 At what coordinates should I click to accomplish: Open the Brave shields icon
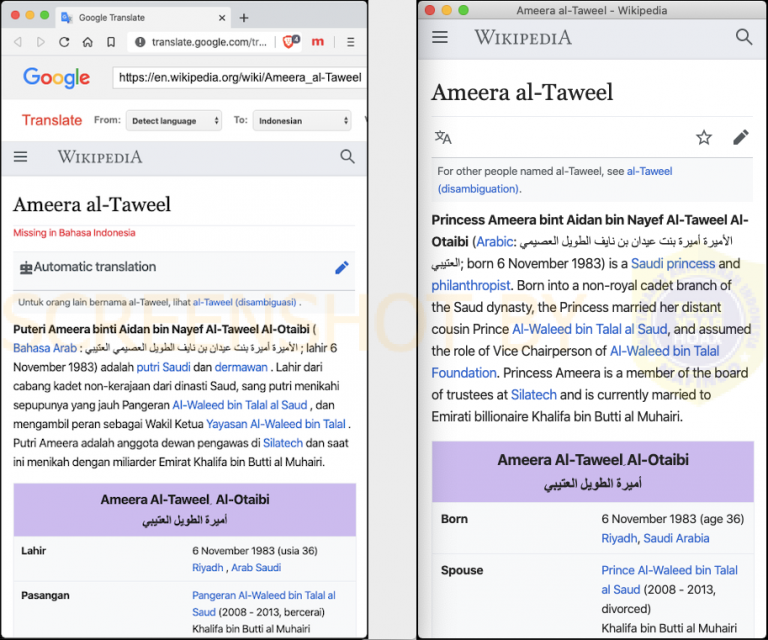click(290, 42)
